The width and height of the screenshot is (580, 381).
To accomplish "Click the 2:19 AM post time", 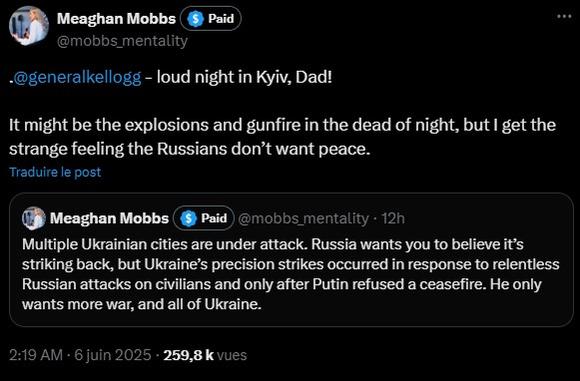I will (x=36, y=355).
